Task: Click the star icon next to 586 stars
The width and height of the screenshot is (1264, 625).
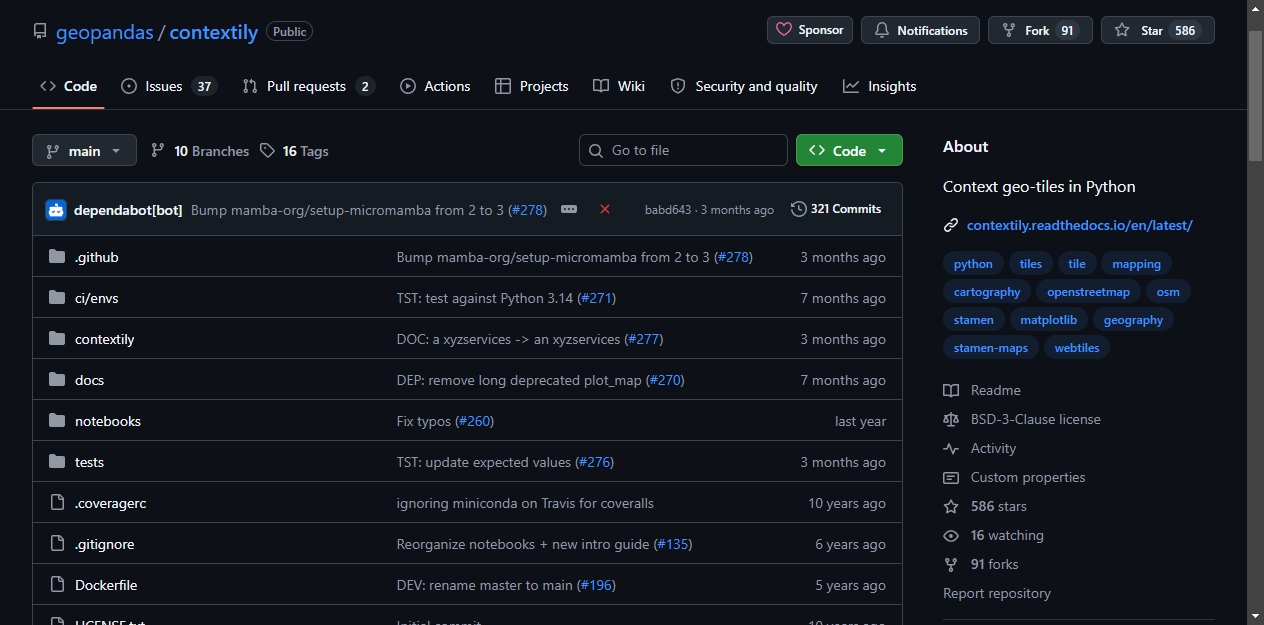Action: pos(951,506)
